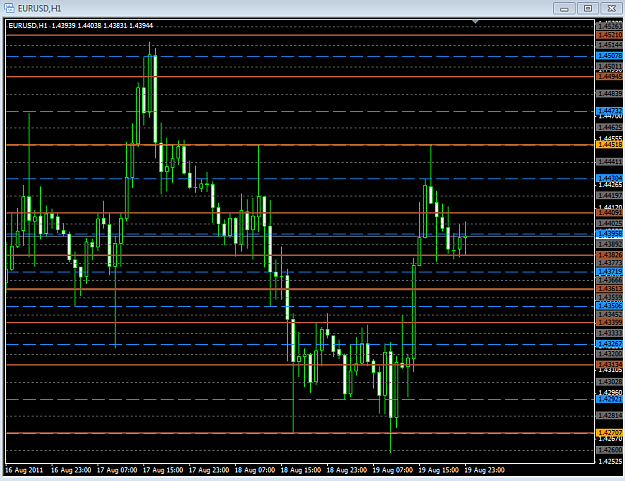Select the blue 1.43267 price label
The width and height of the screenshot is (625, 481).
(x=610, y=344)
